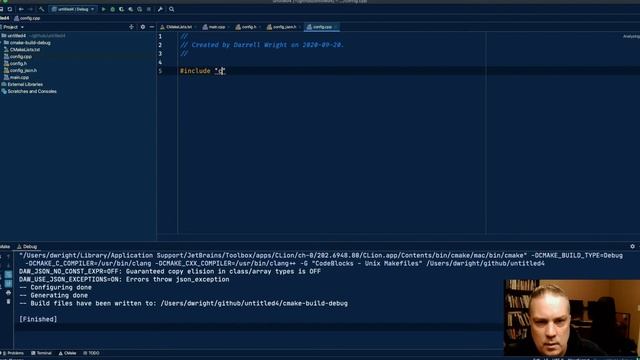Click the Save All toolbar icon
Screen dimensions: 640x360
point(1,9)
